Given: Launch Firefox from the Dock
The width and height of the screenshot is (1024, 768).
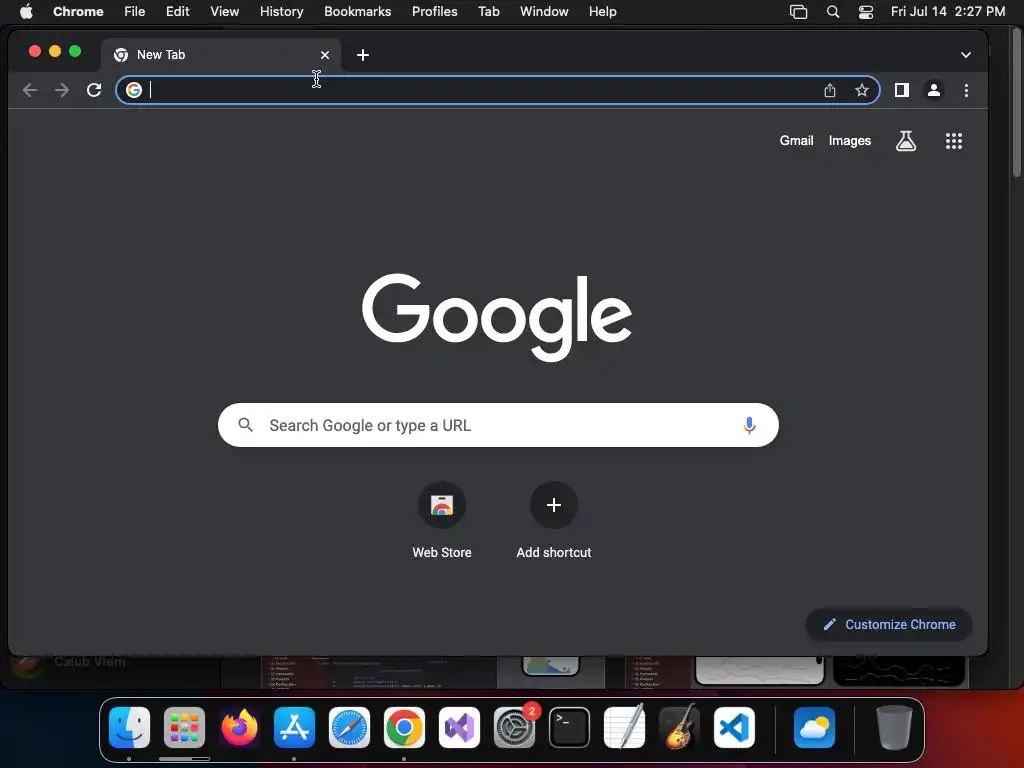Looking at the screenshot, I should click(239, 728).
